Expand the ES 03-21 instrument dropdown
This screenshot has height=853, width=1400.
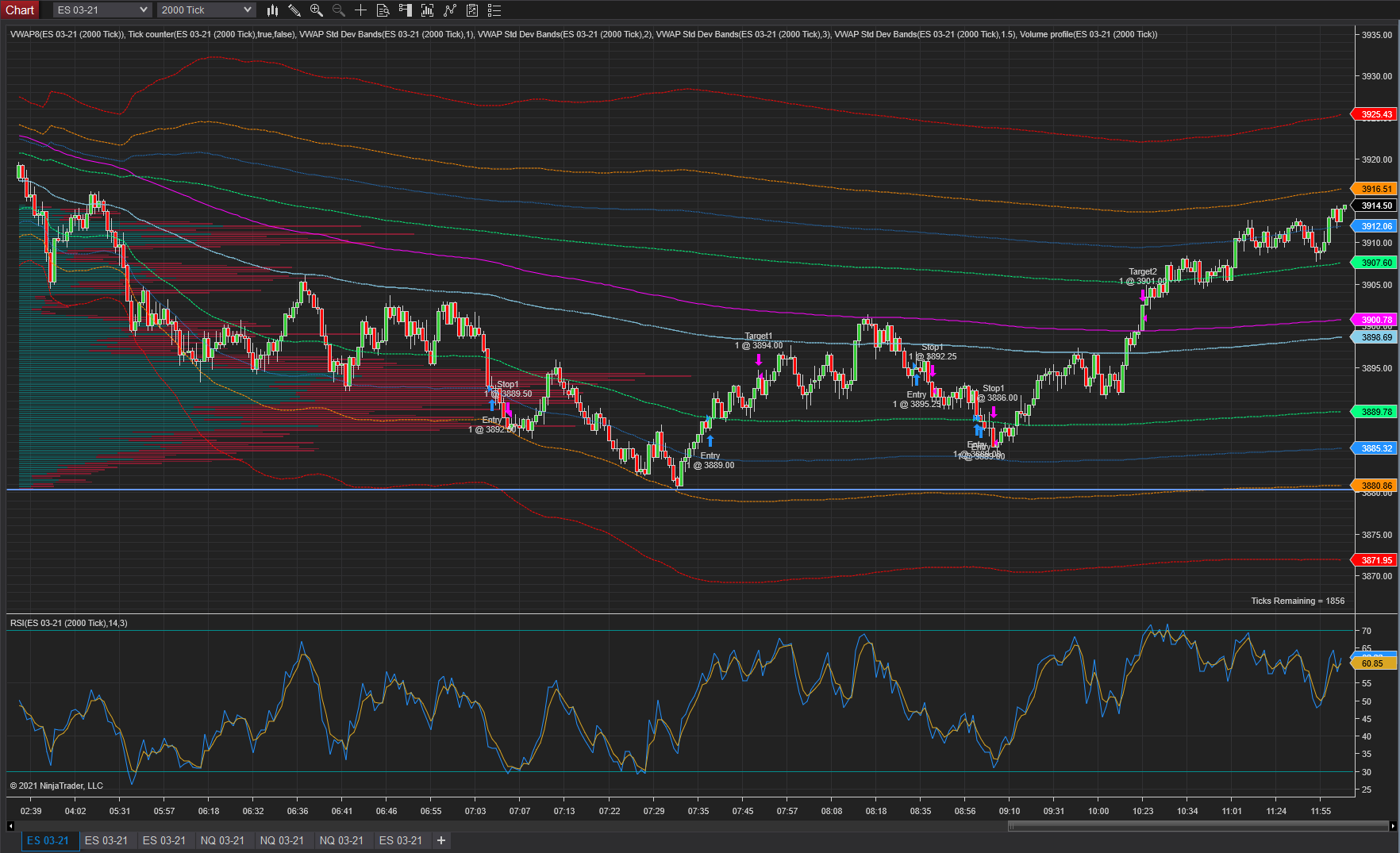pos(102,10)
